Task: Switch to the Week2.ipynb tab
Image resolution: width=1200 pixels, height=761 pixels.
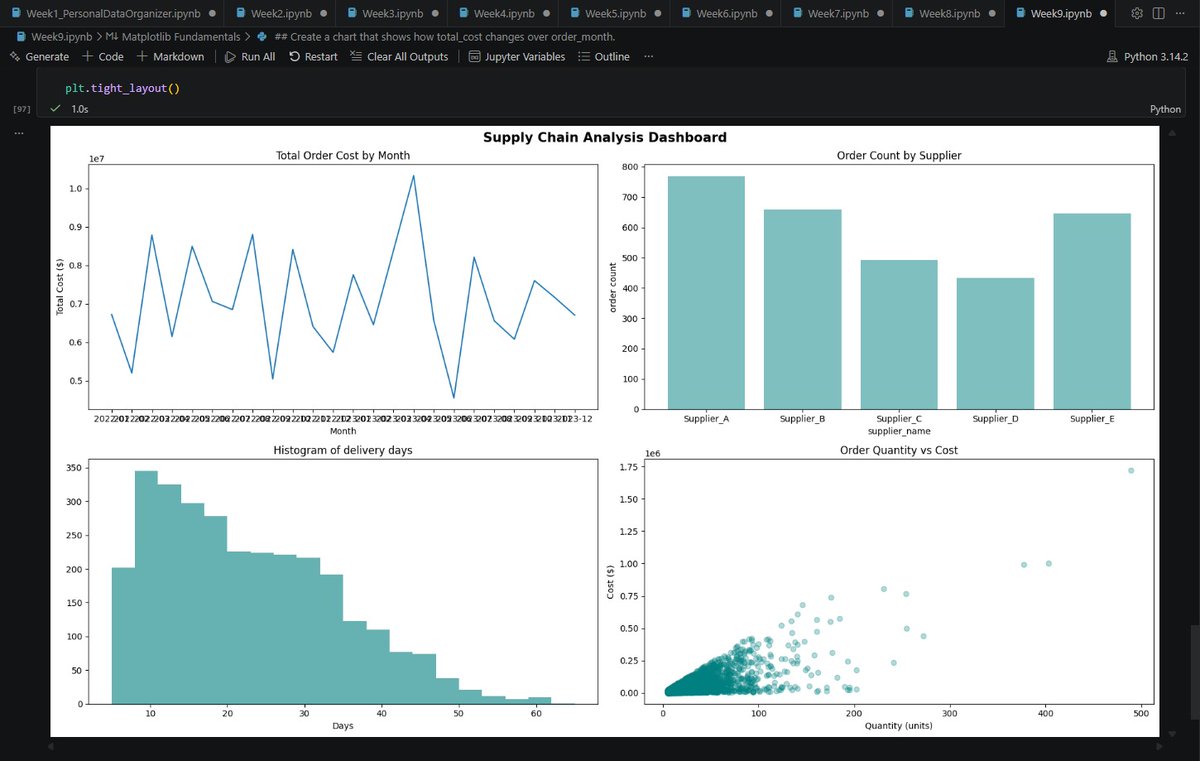Action: (279, 14)
